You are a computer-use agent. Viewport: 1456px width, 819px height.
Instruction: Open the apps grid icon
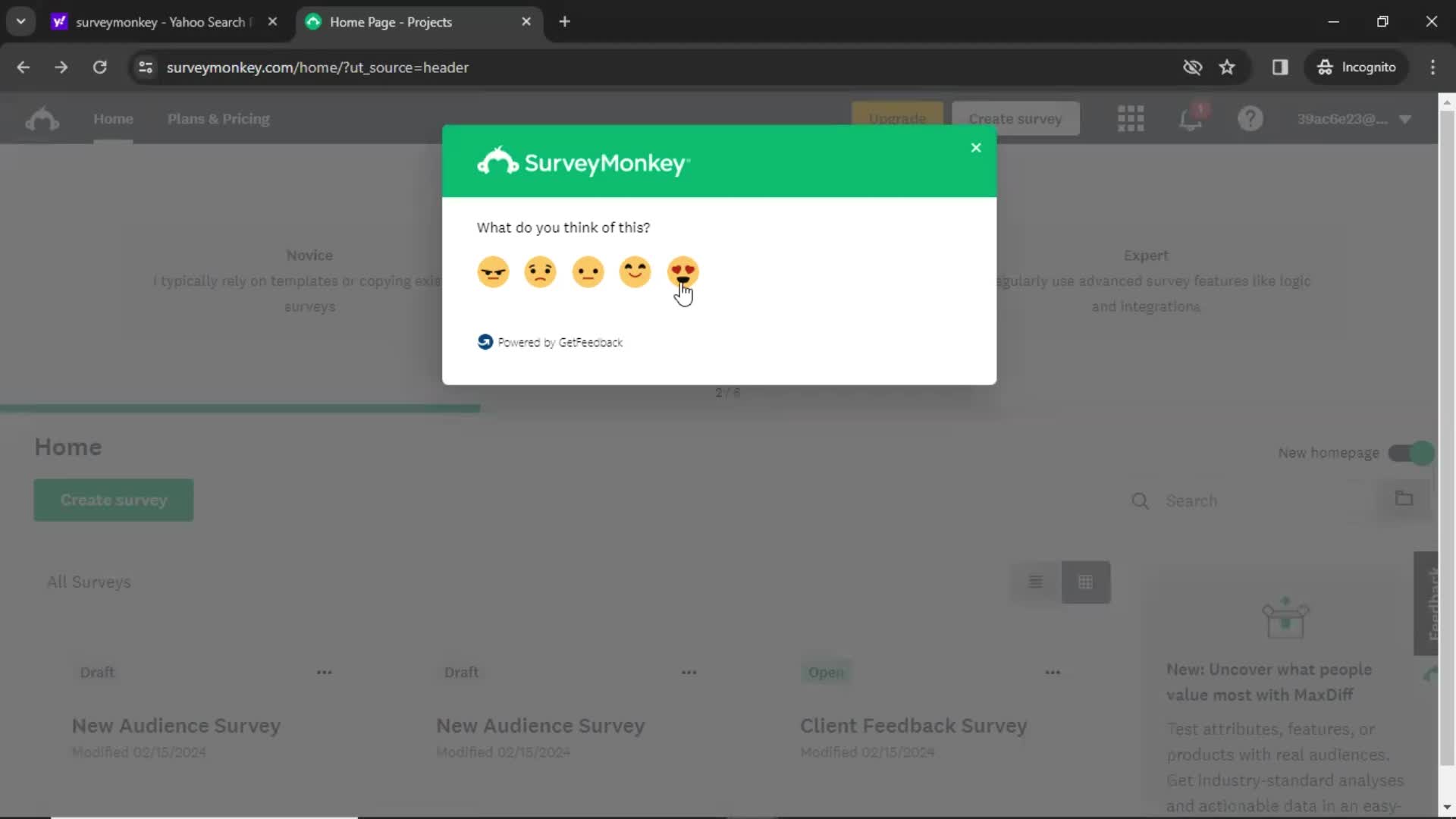[1131, 119]
